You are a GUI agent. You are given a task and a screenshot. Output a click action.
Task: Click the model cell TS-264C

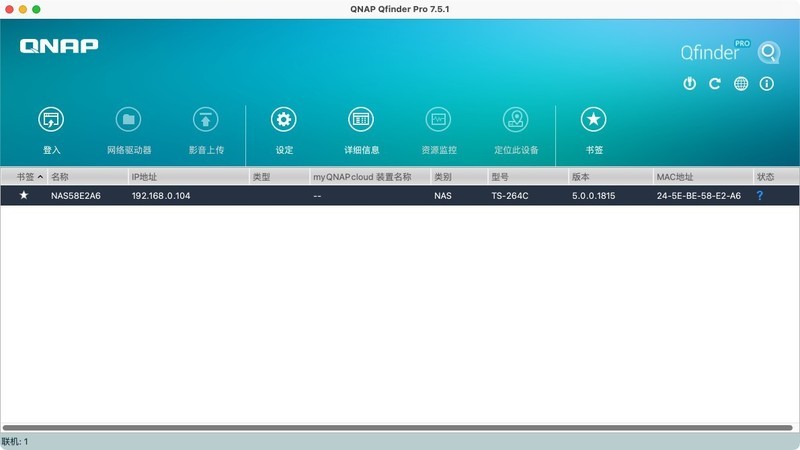click(510, 195)
